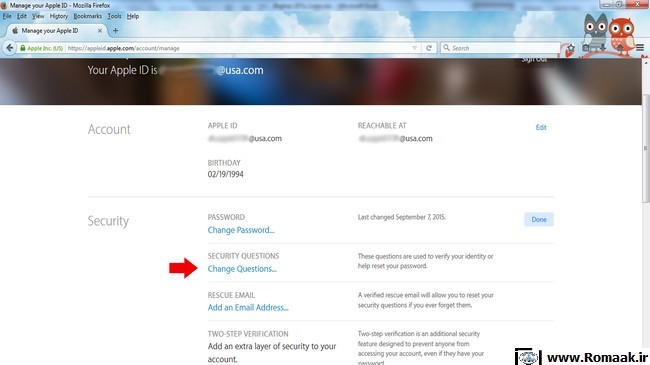
Task: Click the SECURITY QUESTIONS label
Action: 243,256
